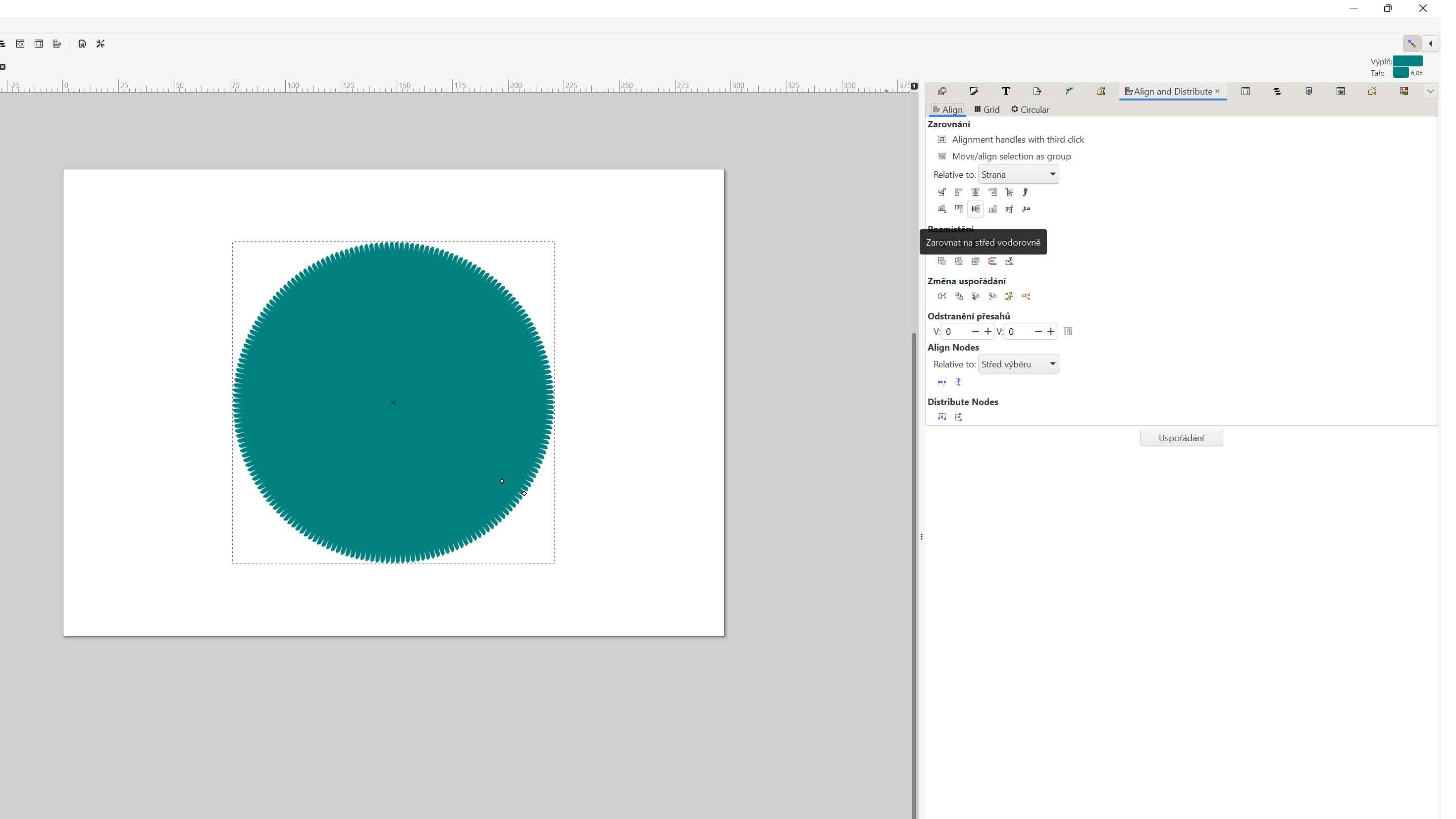Click the center on horizontal axis icon

976,209
